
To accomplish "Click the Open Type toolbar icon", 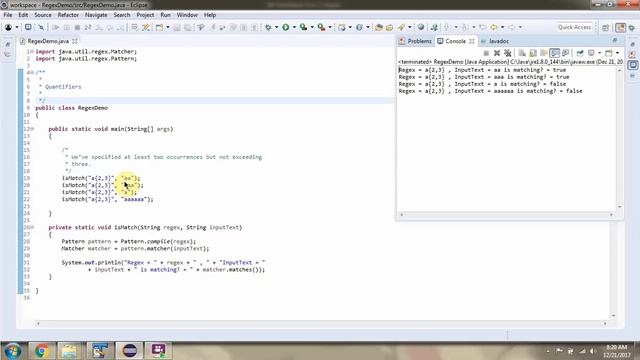I will coord(379,27).
